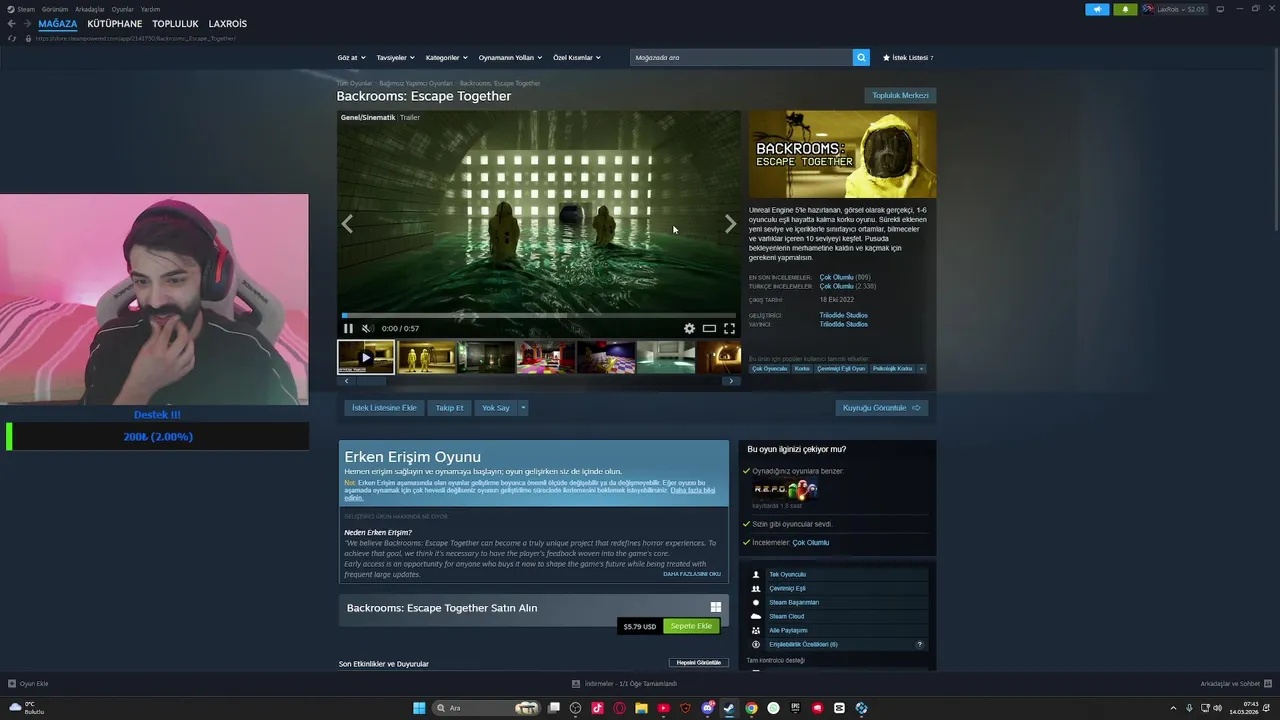Seek on the trailer progress bar
Image resolution: width=1280 pixels, height=720 pixels.
pos(539,316)
